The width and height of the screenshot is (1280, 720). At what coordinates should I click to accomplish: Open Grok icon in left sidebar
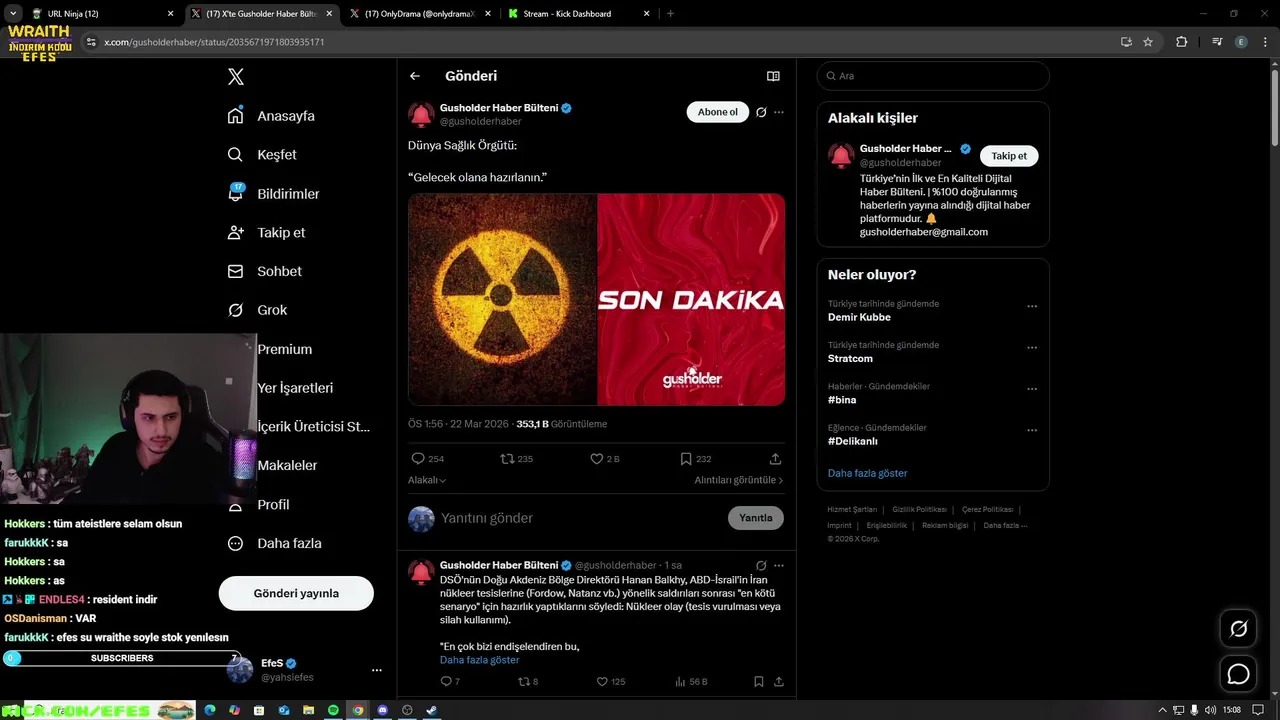236,310
